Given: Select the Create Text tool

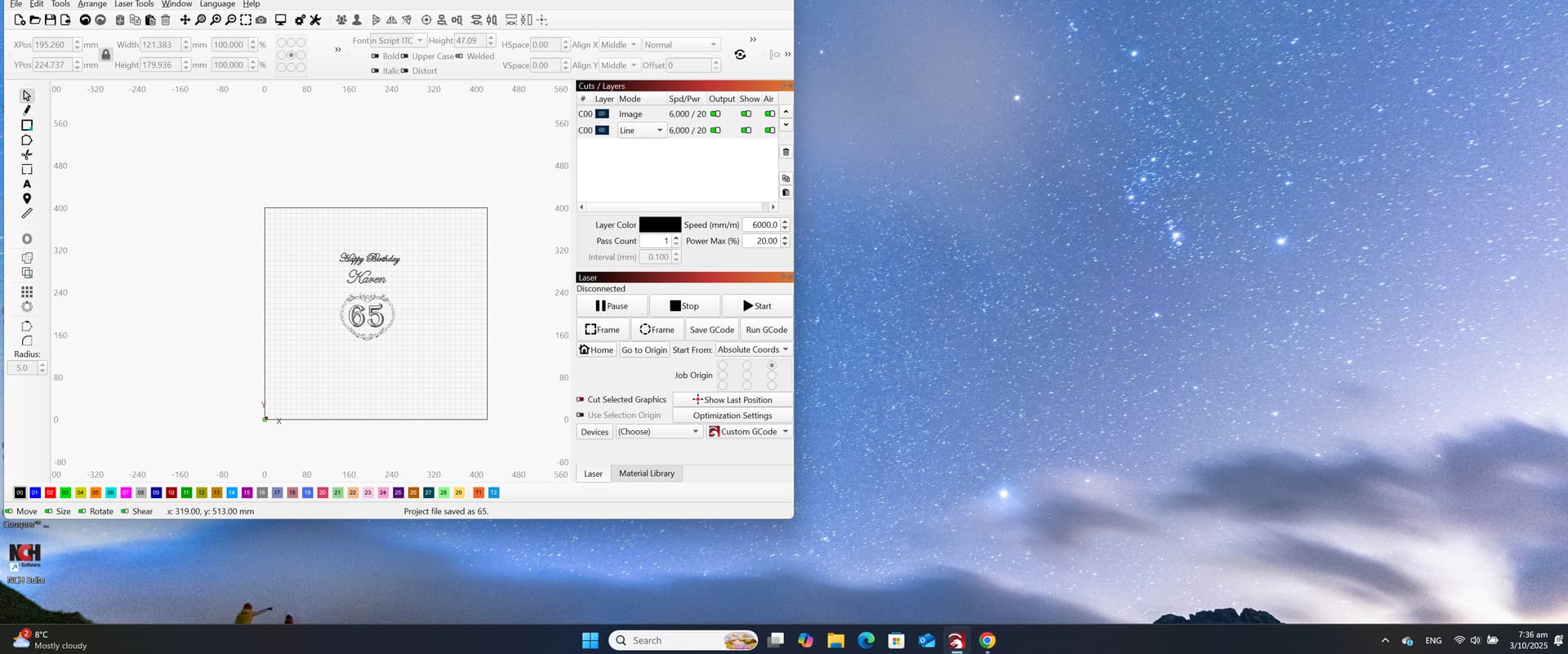Looking at the screenshot, I should click(27, 185).
